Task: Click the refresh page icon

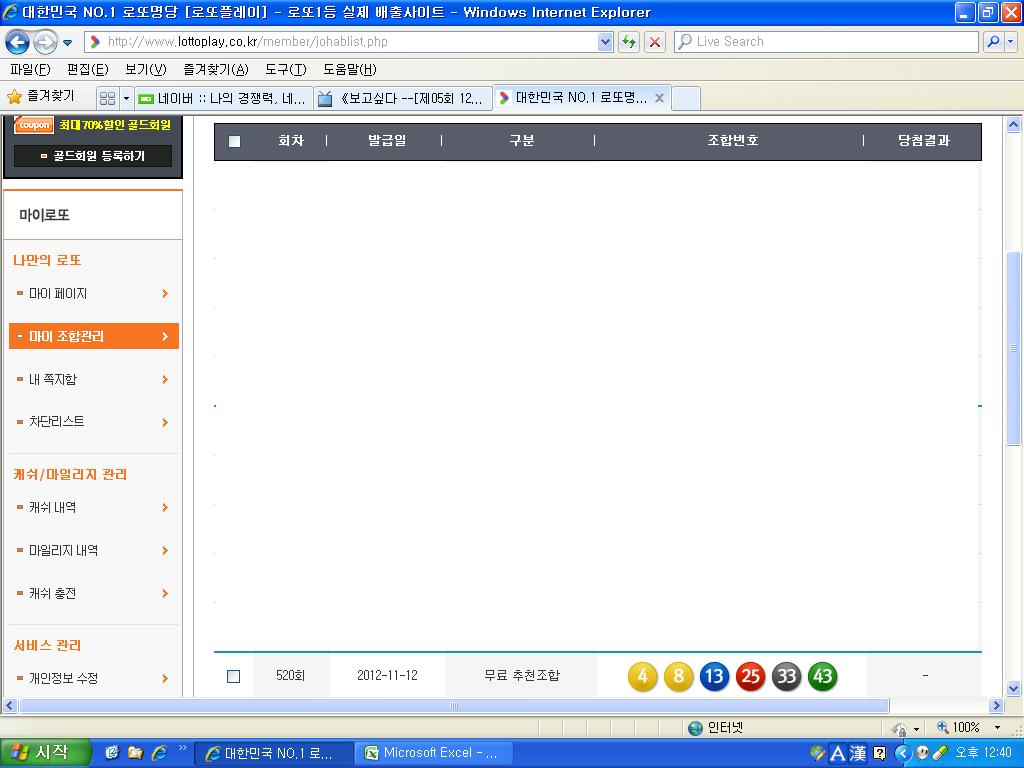Action: (x=629, y=42)
